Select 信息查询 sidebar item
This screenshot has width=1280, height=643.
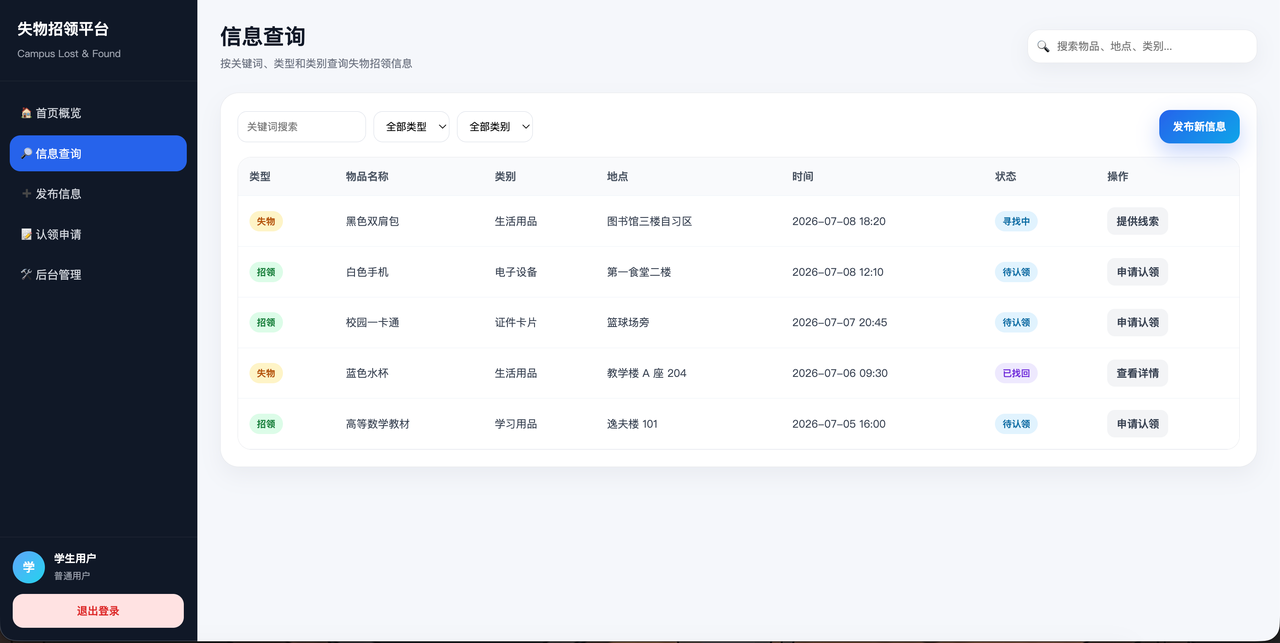click(x=98, y=153)
